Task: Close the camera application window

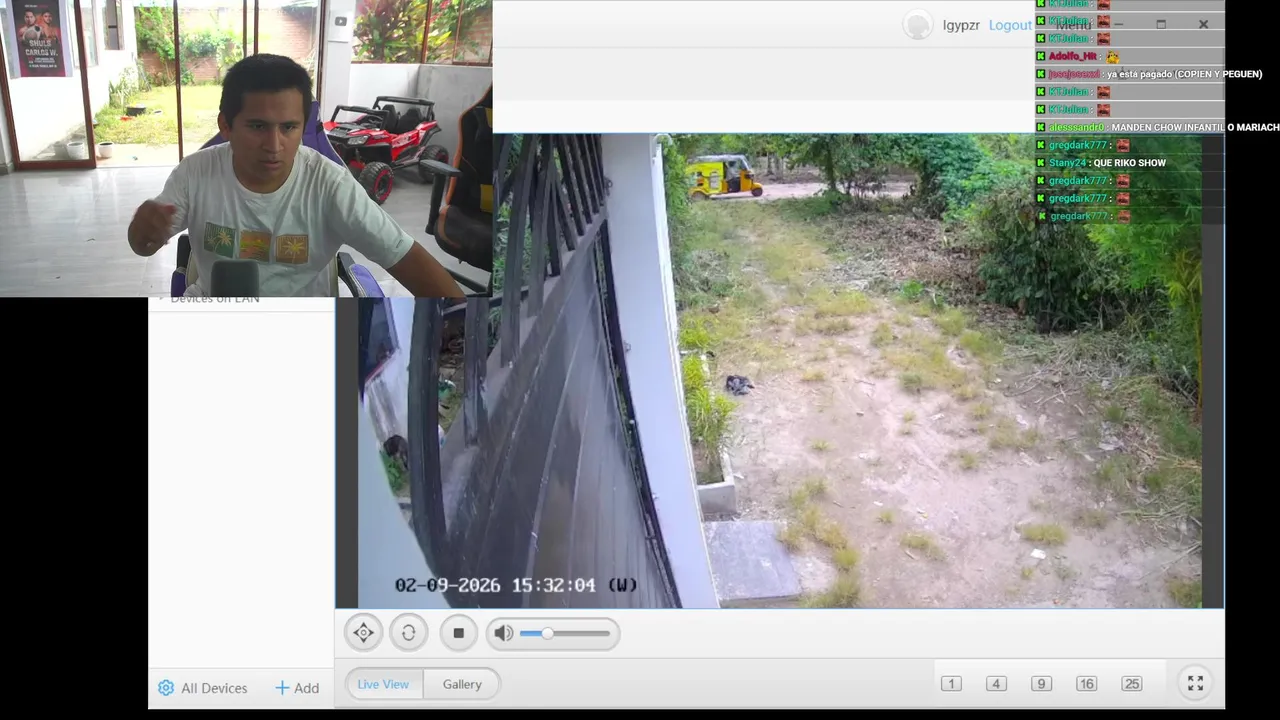Action: [x=1203, y=24]
